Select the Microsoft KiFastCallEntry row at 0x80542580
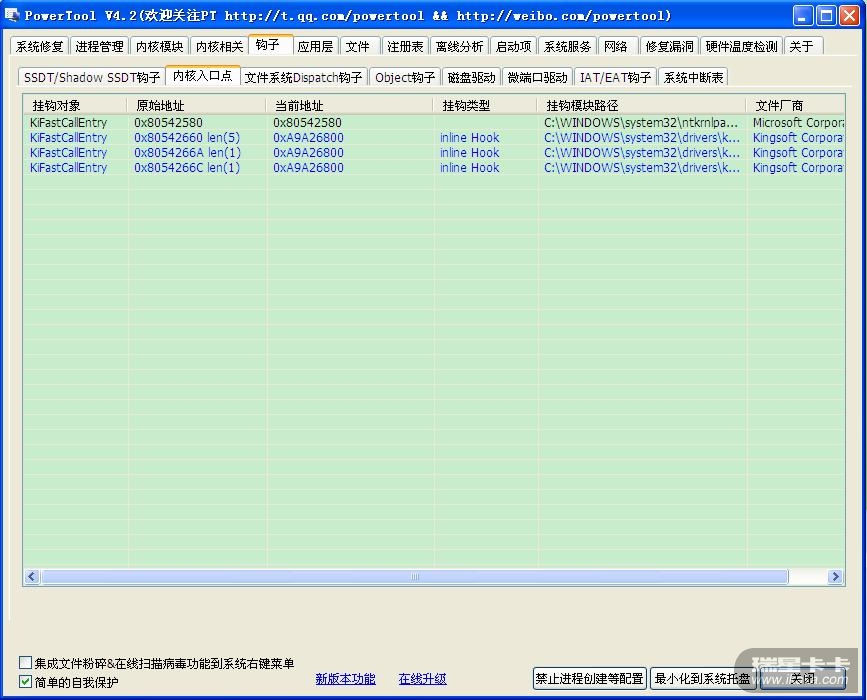The height and width of the screenshot is (700, 867). click(x=68, y=123)
